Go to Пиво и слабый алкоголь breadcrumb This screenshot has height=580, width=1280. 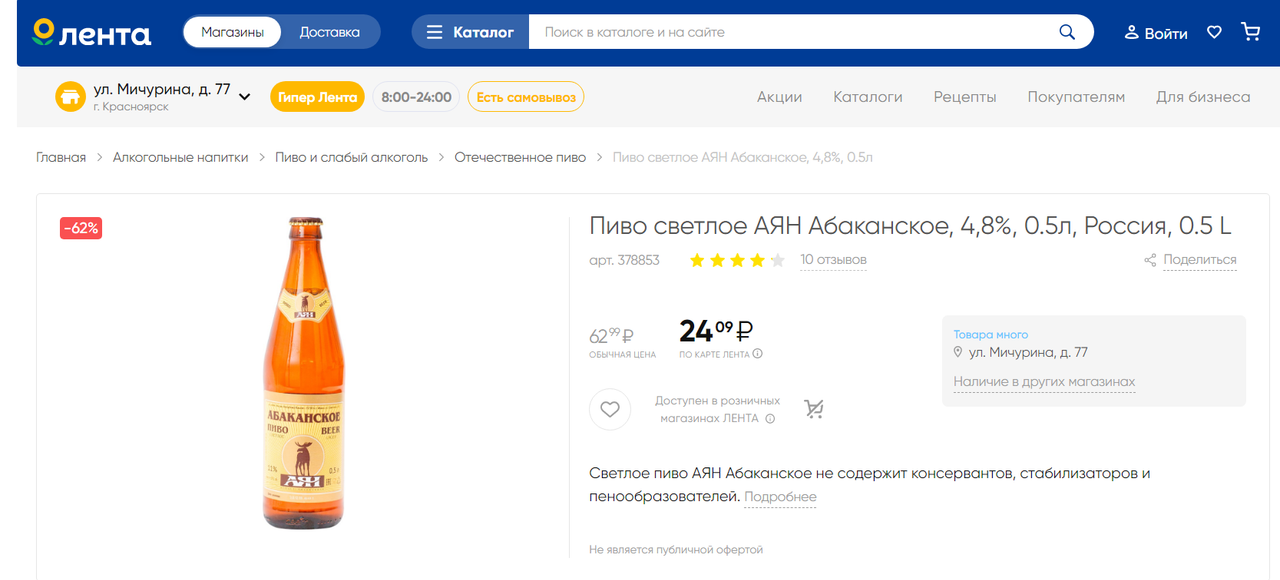[x=351, y=157]
